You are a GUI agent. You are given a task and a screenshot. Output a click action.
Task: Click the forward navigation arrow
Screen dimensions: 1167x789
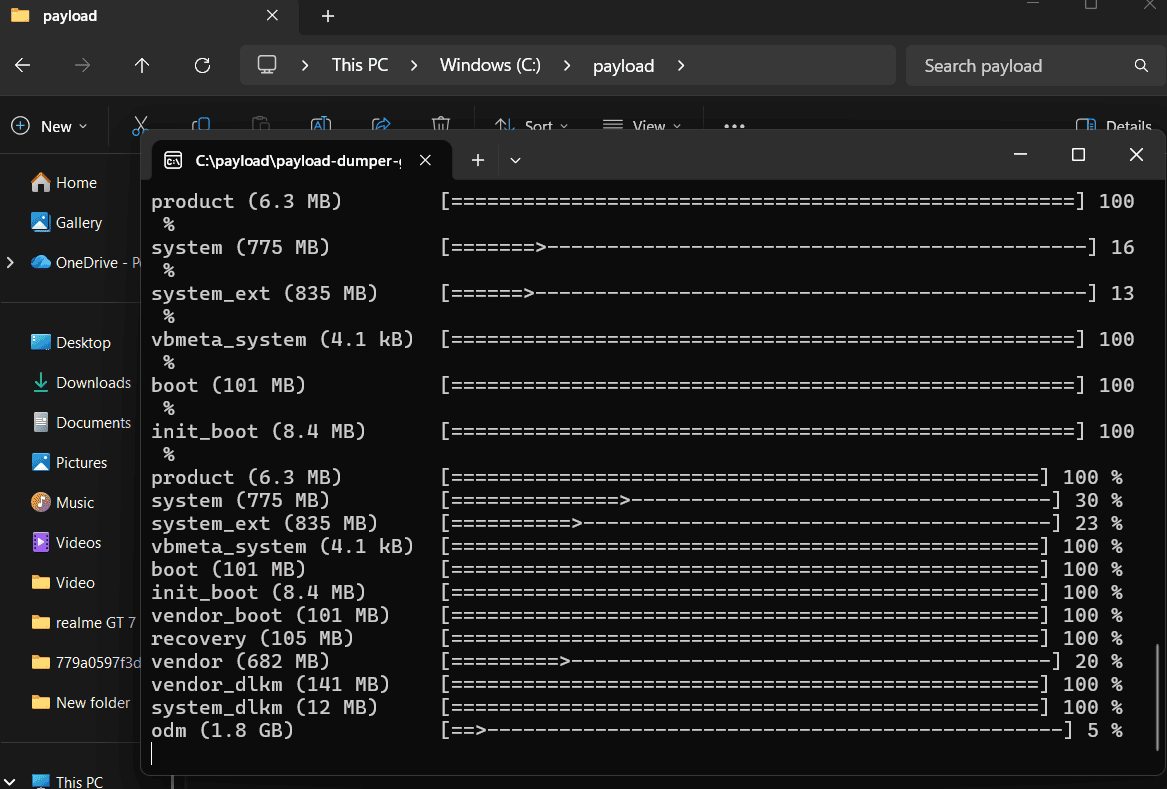pyautogui.click(x=82, y=66)
